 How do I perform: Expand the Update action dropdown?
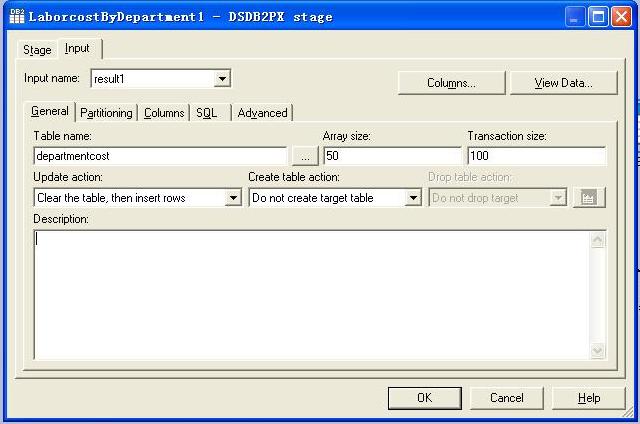233,198
